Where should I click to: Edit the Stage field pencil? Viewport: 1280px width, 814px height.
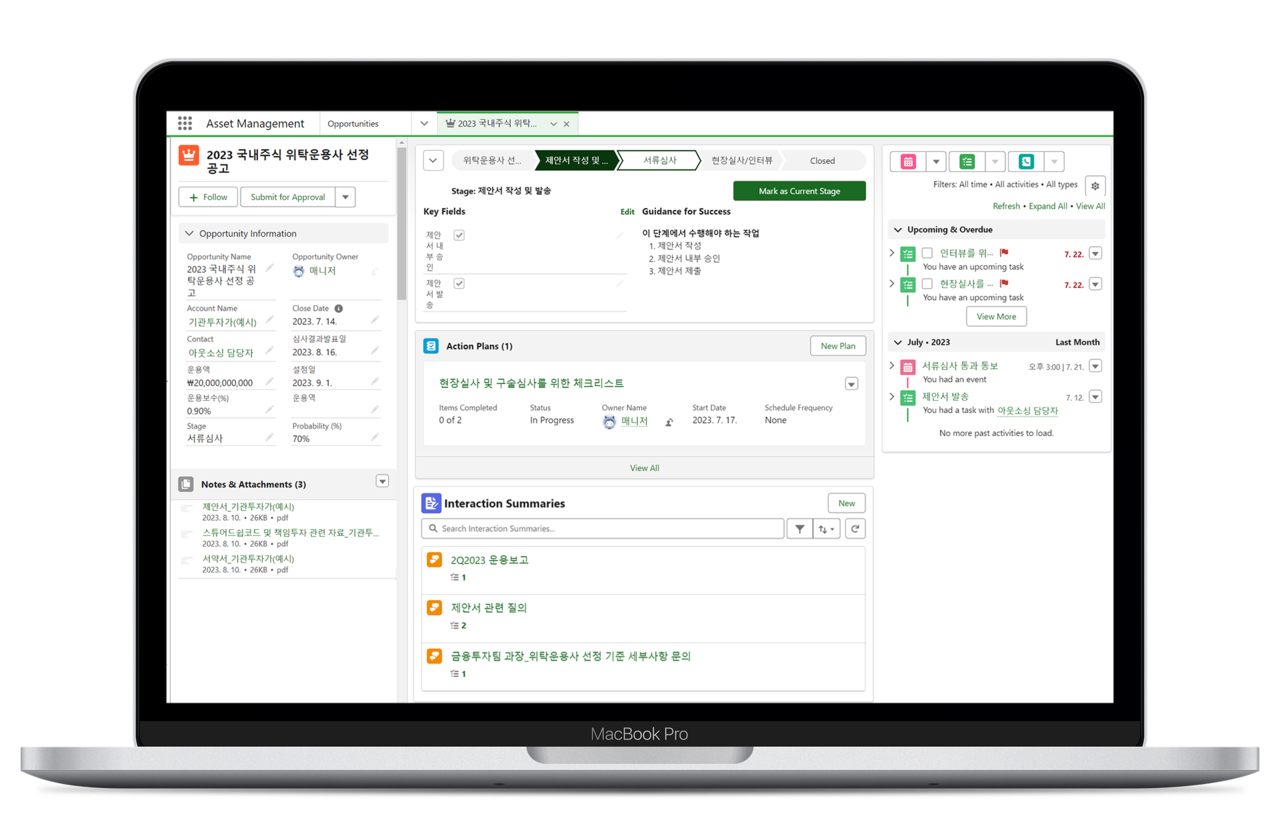tap(269, 437)
